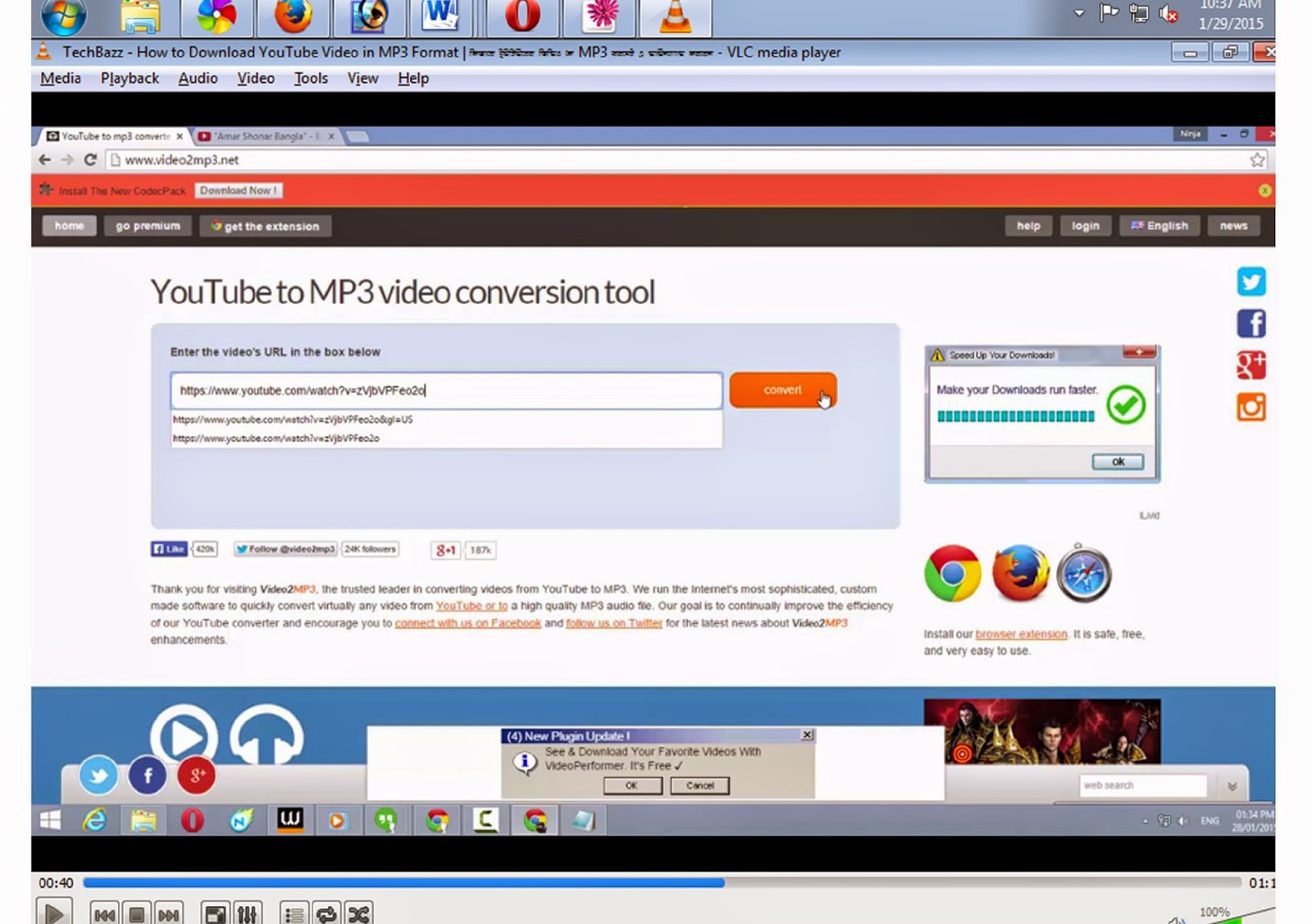The height and width of the screenshot is (924, 1312).
Task: Open the Playback menu
Action: click(130, 78)
